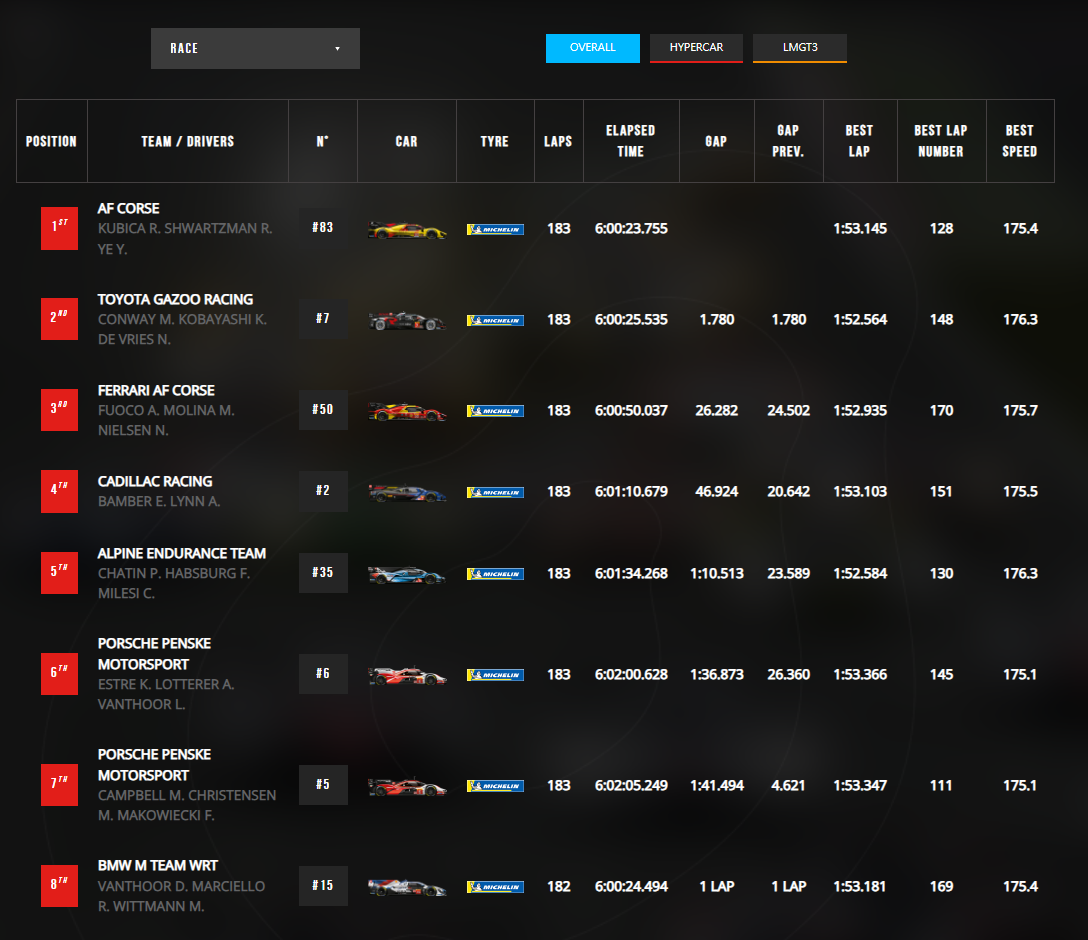Click gap value 26.282
1088x940 pixels.
coord(717,410)
